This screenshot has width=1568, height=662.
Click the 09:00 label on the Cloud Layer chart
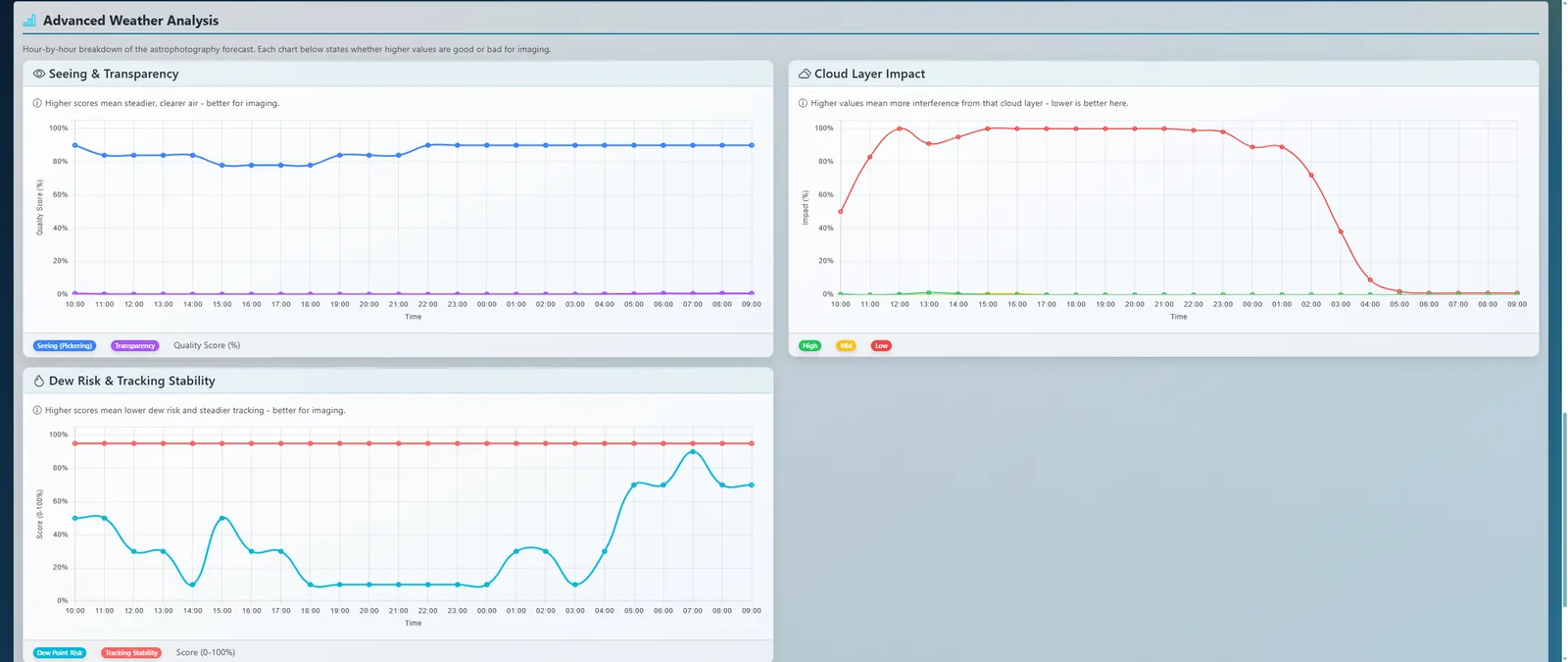1517,304
